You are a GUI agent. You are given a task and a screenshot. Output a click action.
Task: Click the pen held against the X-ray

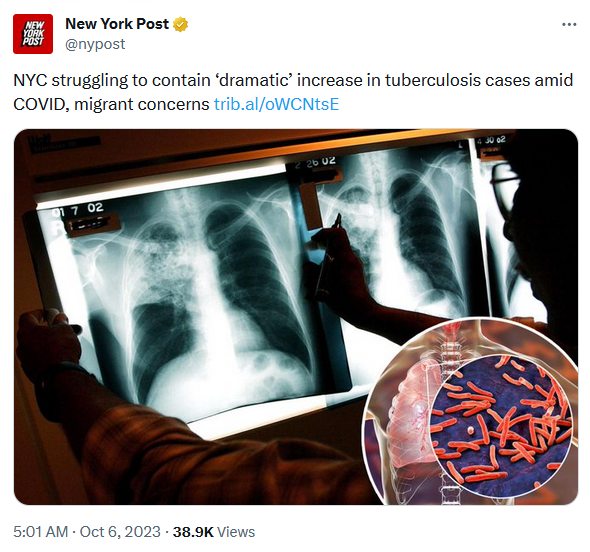pos(328,254)
